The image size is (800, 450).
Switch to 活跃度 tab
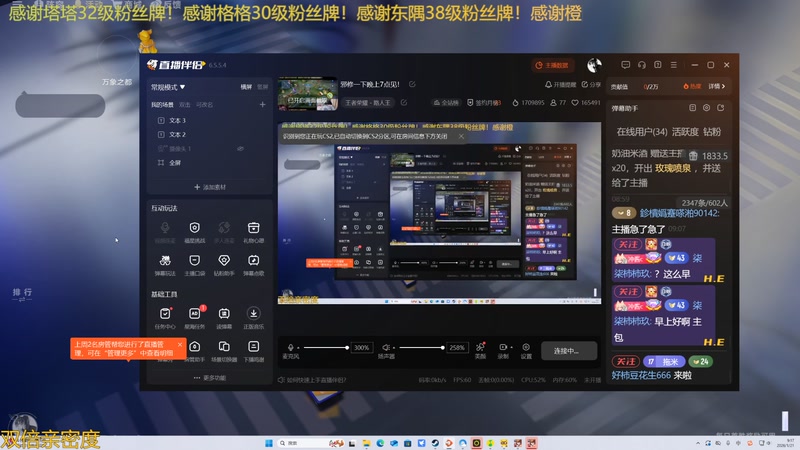(685, 132)
